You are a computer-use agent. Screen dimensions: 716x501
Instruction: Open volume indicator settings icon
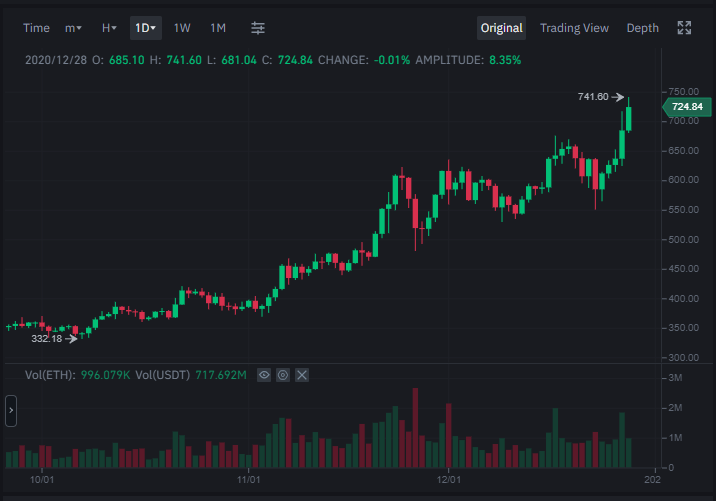[283, 375]
